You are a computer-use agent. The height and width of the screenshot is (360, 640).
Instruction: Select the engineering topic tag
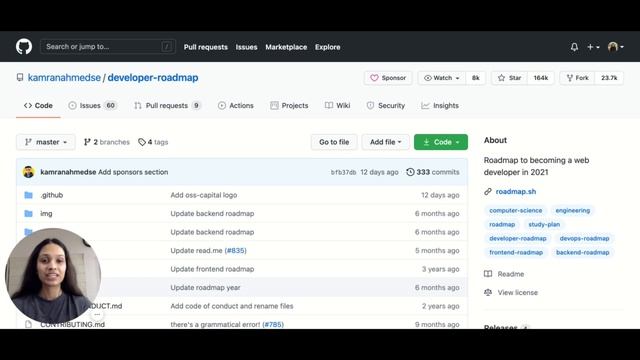[x=573, y=210]
